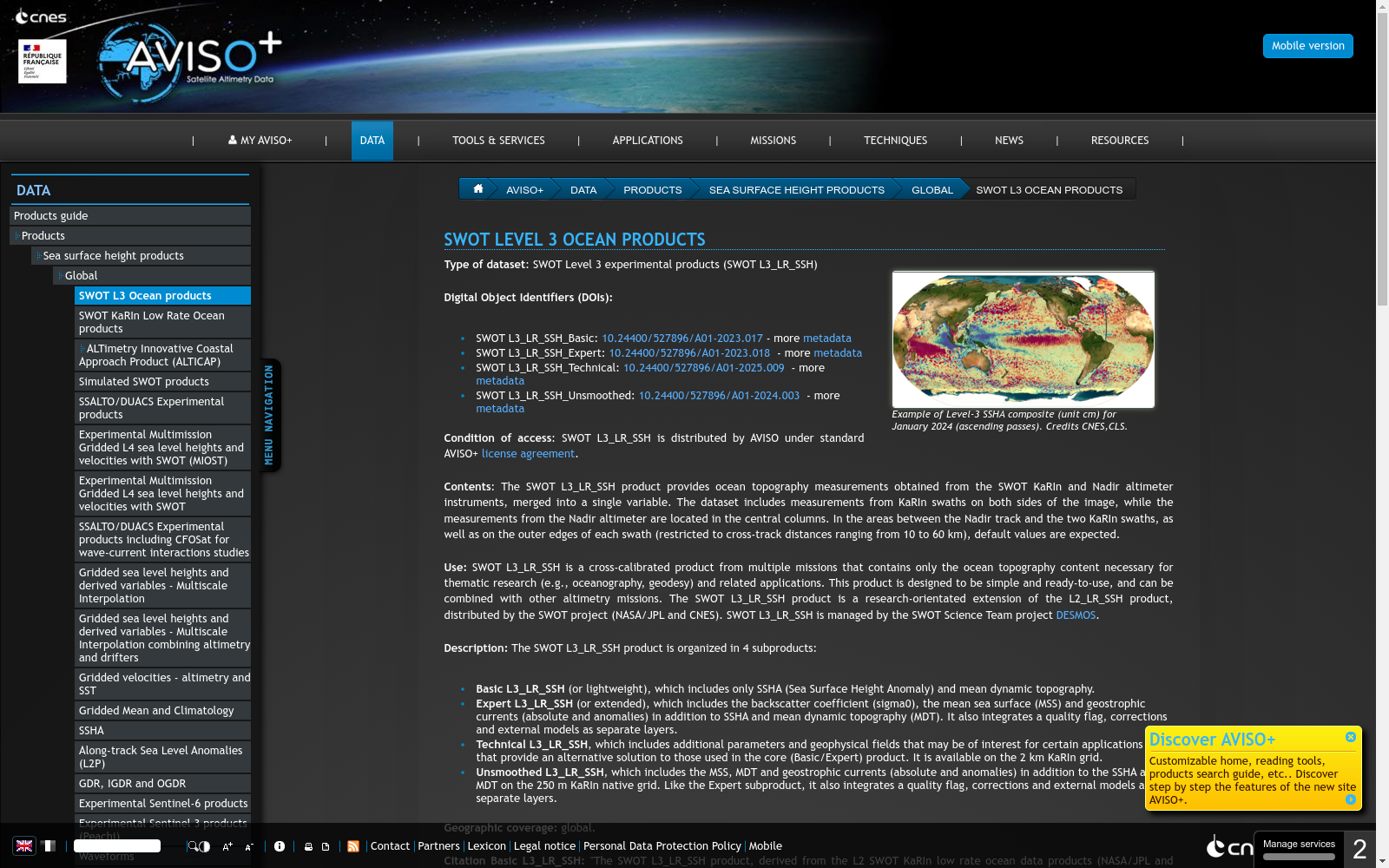This screenshot has height=868, width=1389.
Task: Click the CNES logo in the footer
Action: point(1229,846)
